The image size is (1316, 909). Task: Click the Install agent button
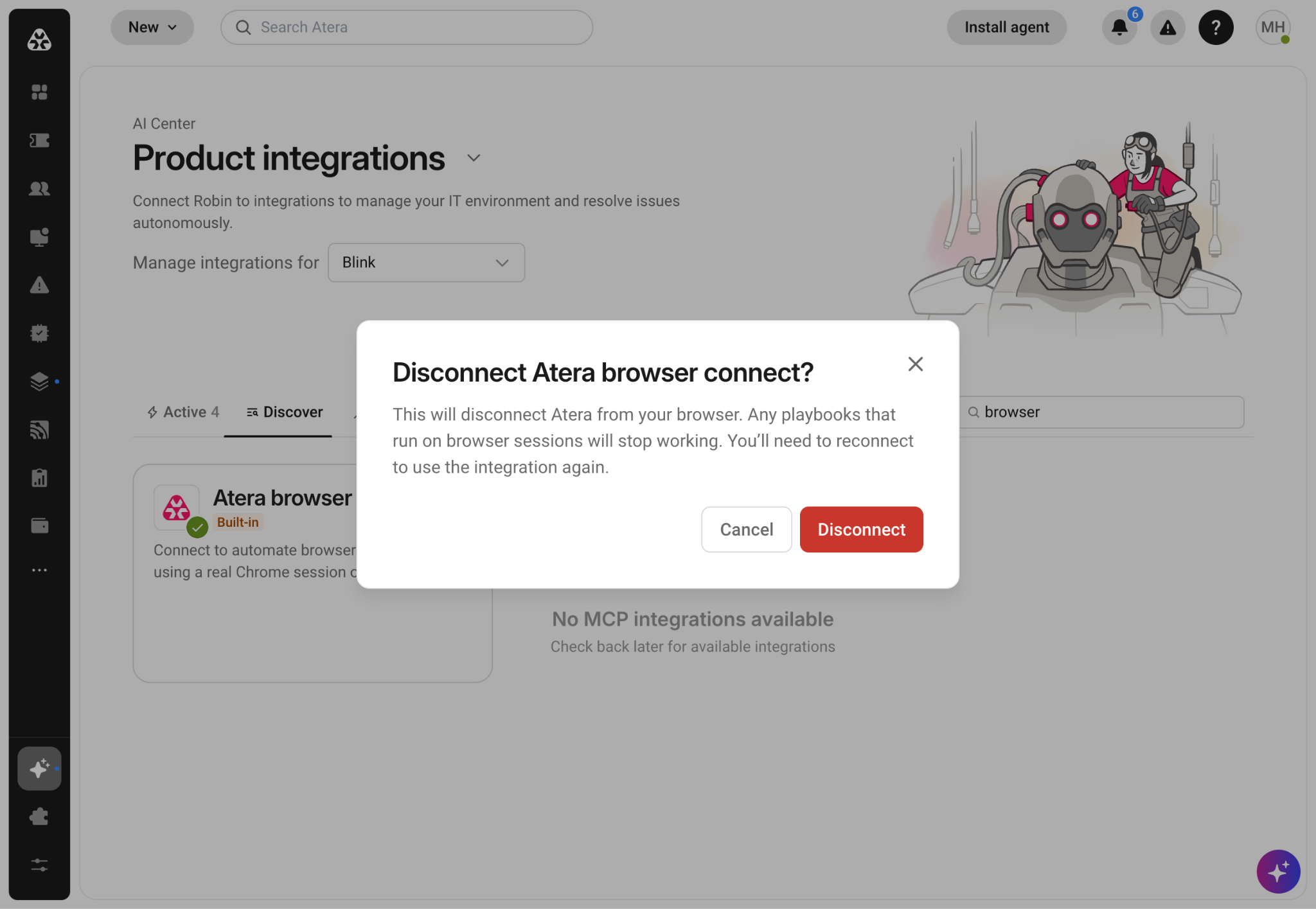[x=1007, y=28]
